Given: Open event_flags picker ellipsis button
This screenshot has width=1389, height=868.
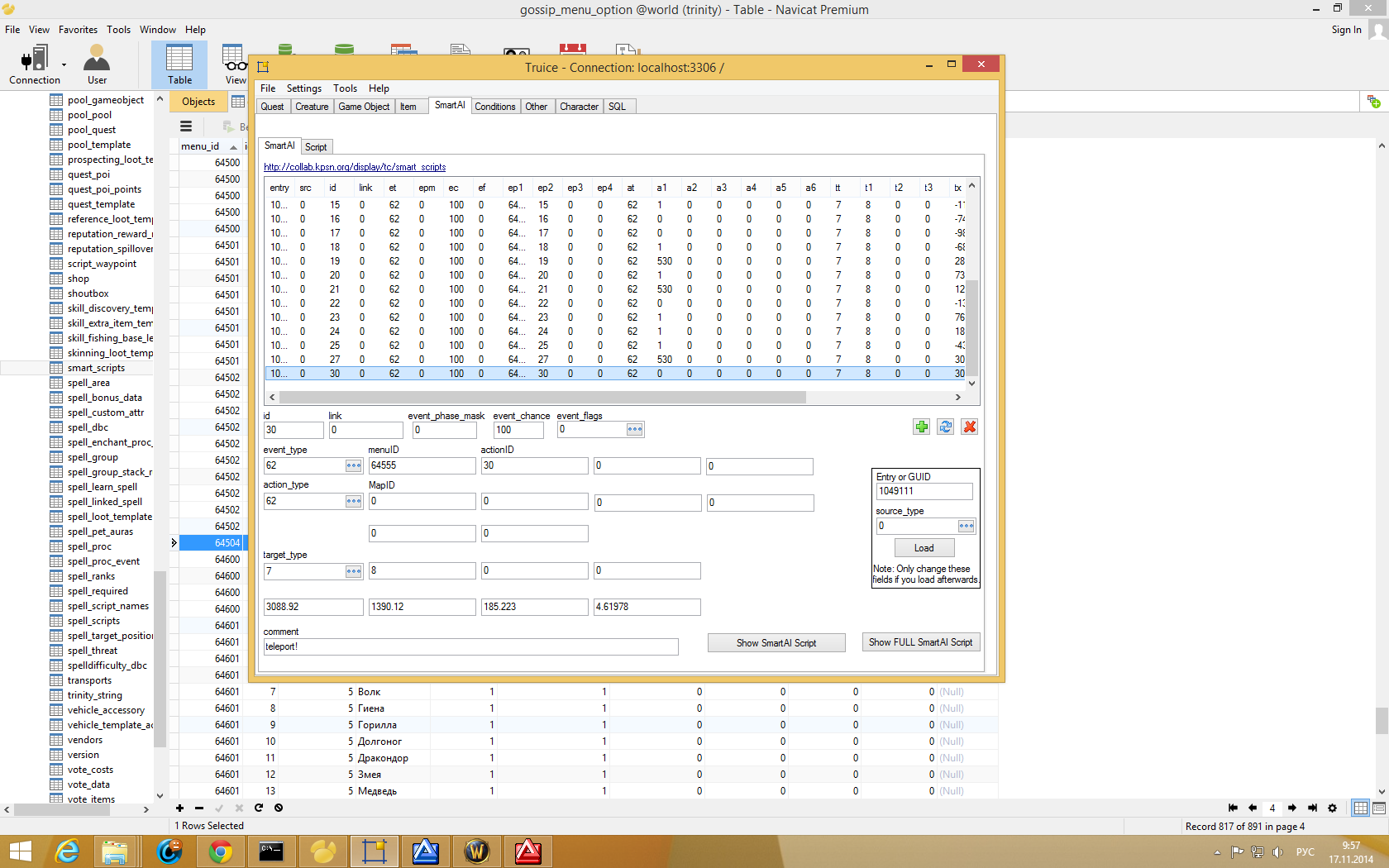Looking at the screenshot, I should tap(634, 429).
